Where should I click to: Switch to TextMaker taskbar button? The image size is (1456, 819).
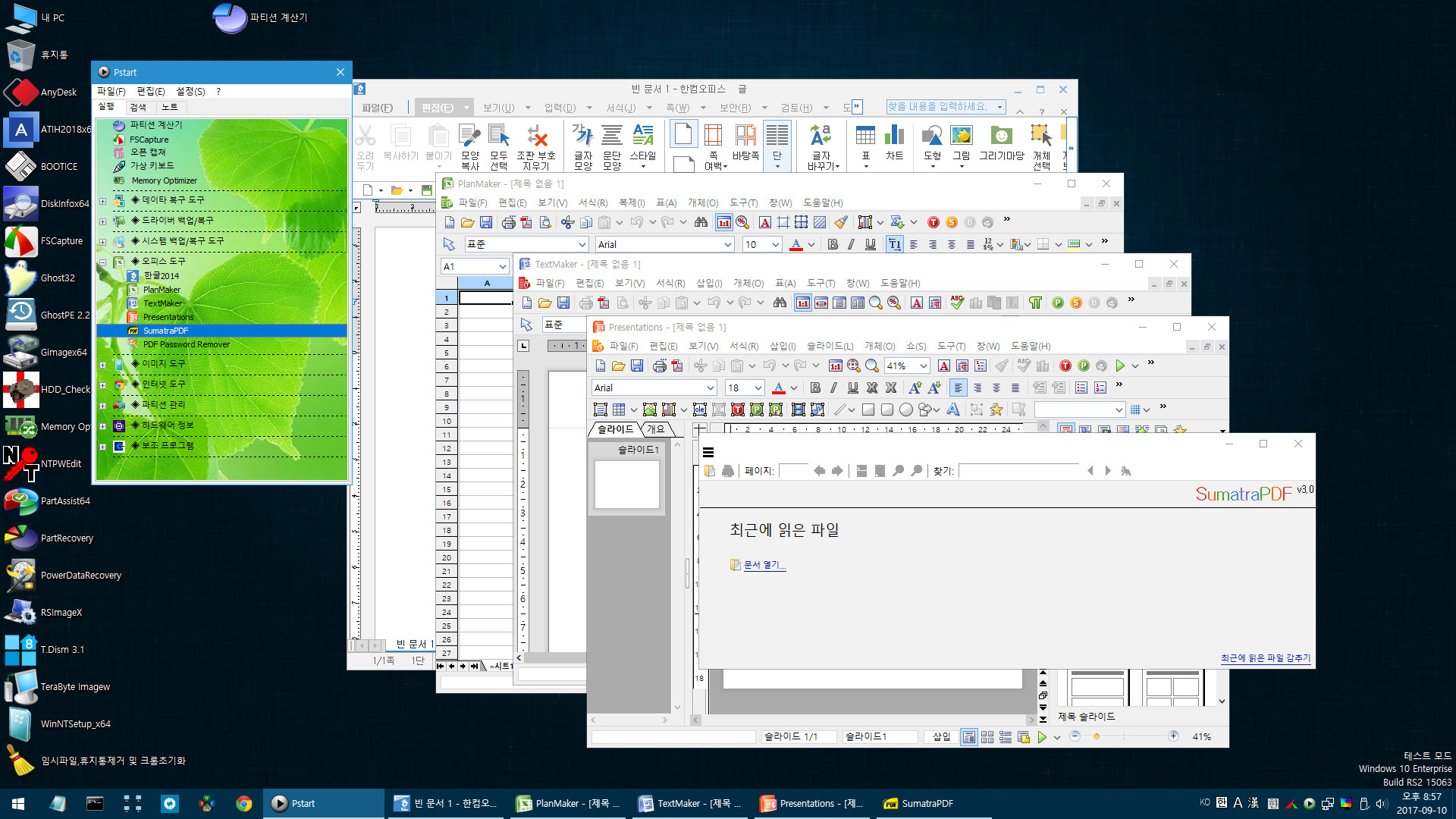[692, 803]
